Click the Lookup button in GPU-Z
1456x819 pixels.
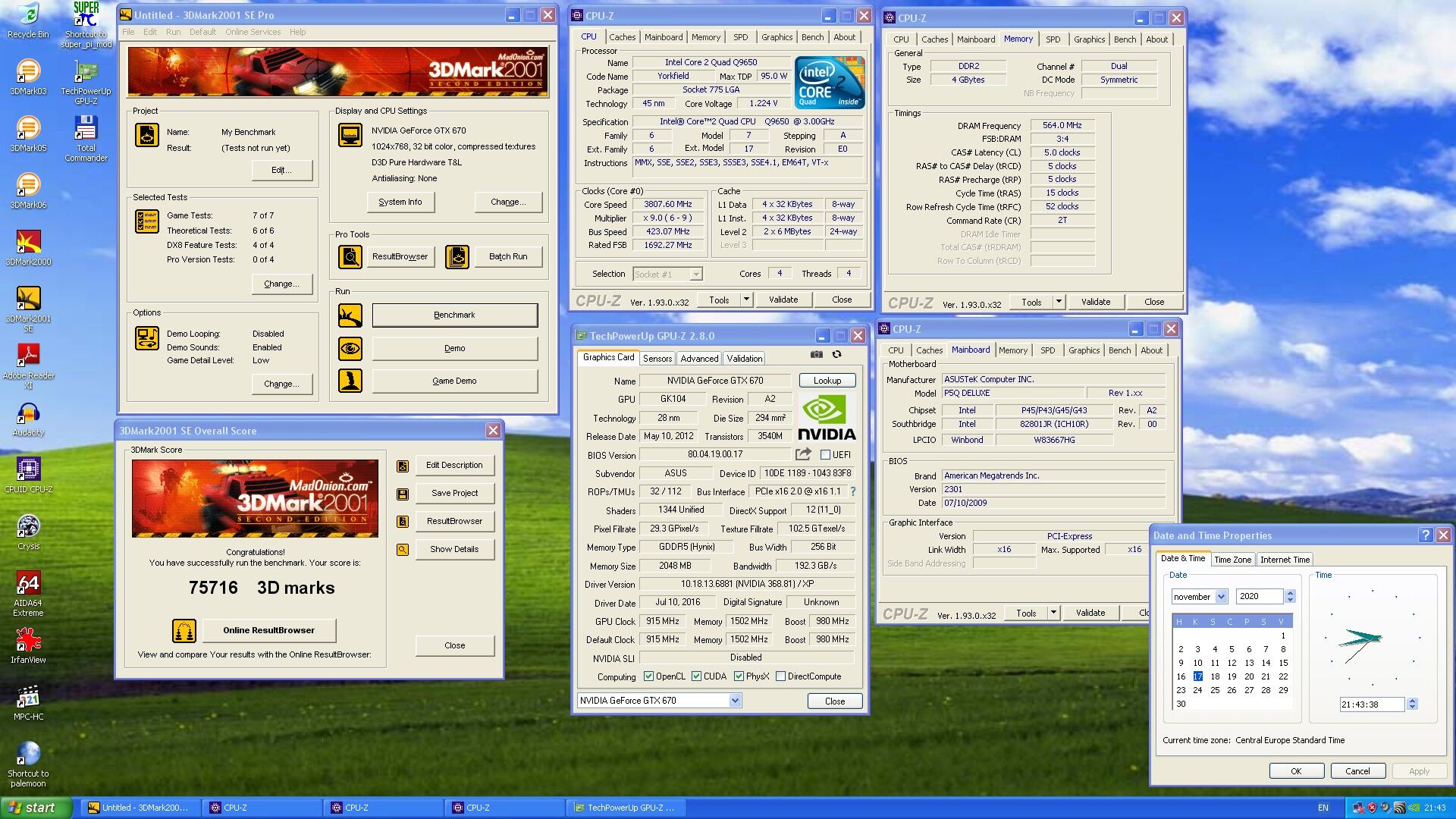pos(827,381)
